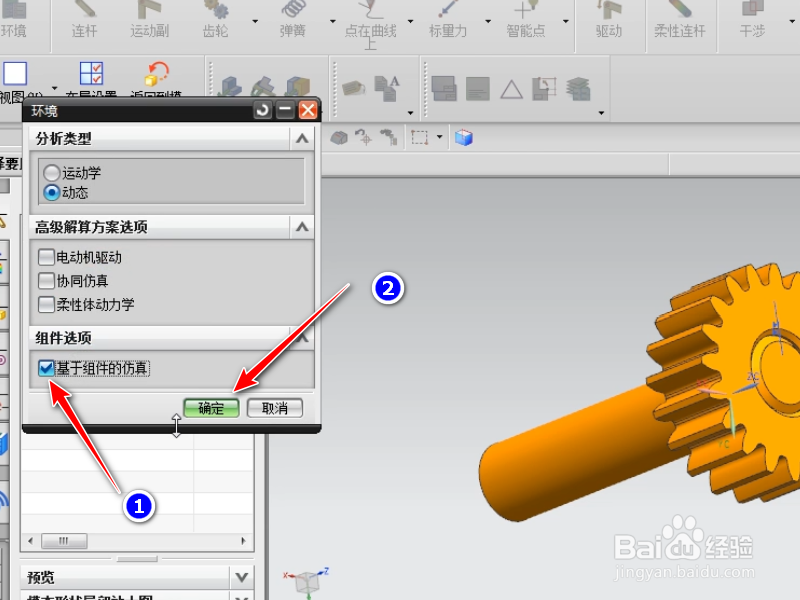Click the rotate-about-point crosshair icon
The width and height of the screenshot is (800, 600).
(x=364, y=137)
